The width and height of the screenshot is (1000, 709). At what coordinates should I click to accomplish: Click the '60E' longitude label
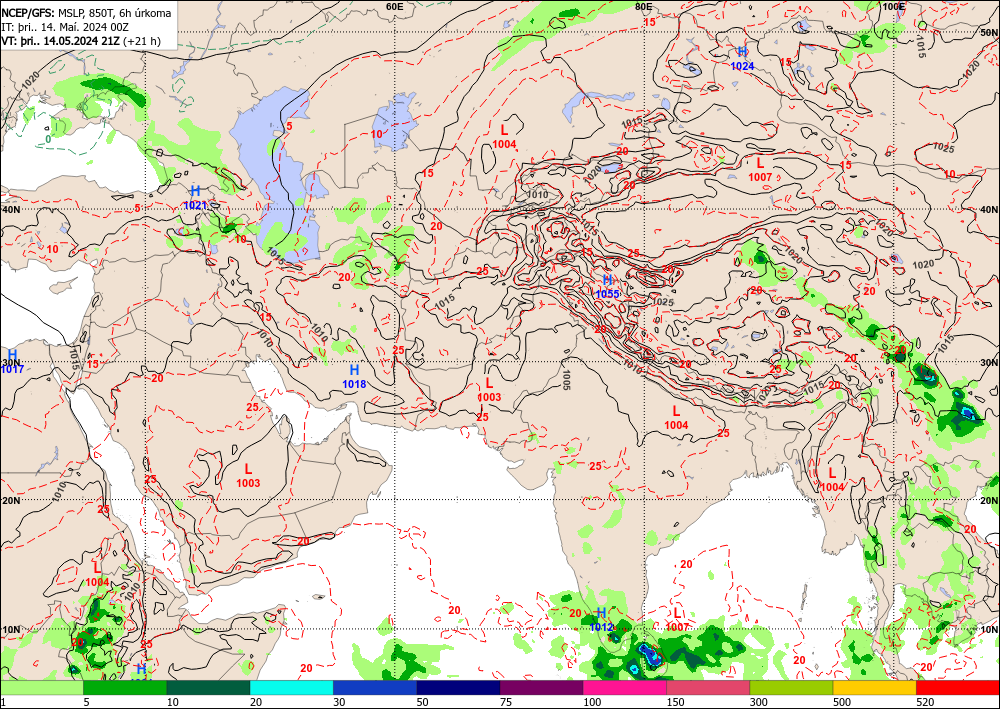coord(395,6)
